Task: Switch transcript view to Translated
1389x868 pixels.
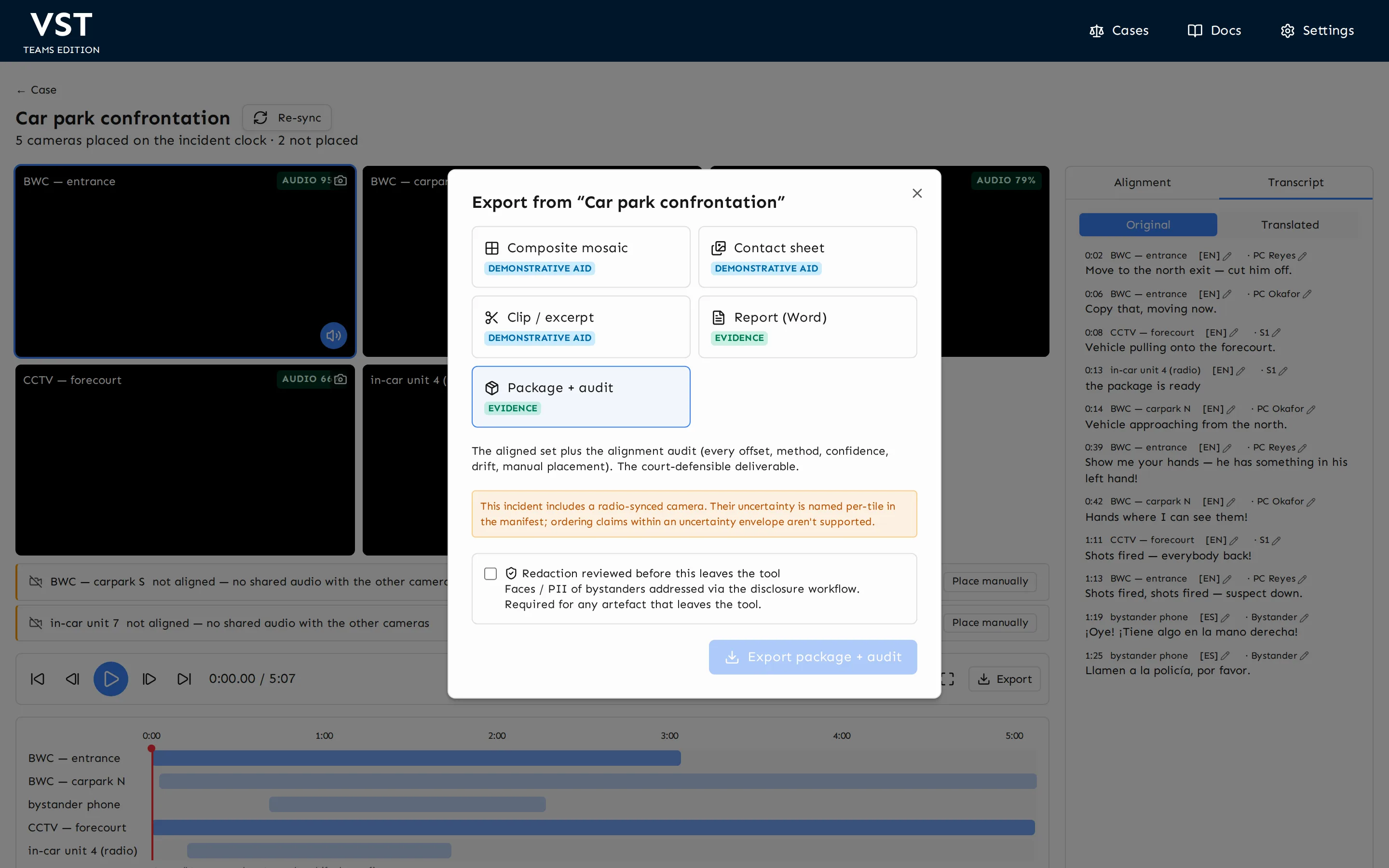Action: click(1290, 224)
